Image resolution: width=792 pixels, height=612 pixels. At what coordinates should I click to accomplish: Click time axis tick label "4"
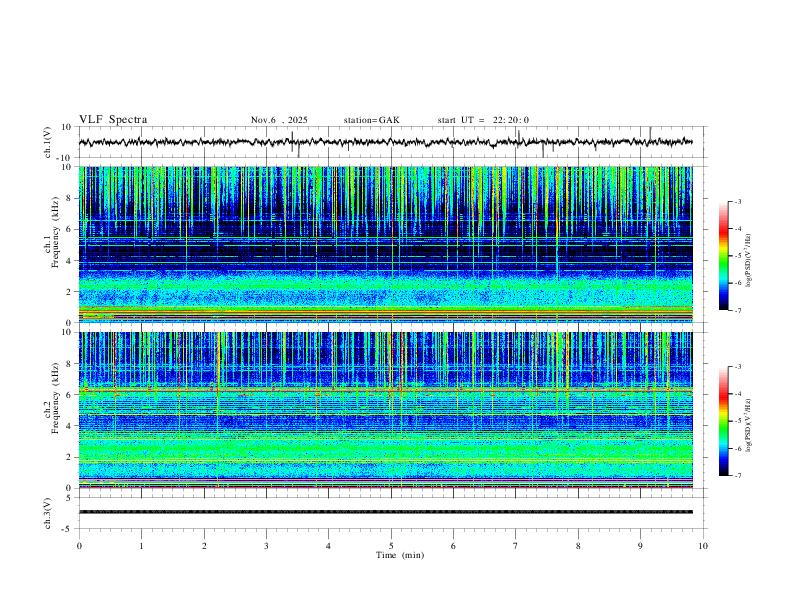(x=328, y=546)
